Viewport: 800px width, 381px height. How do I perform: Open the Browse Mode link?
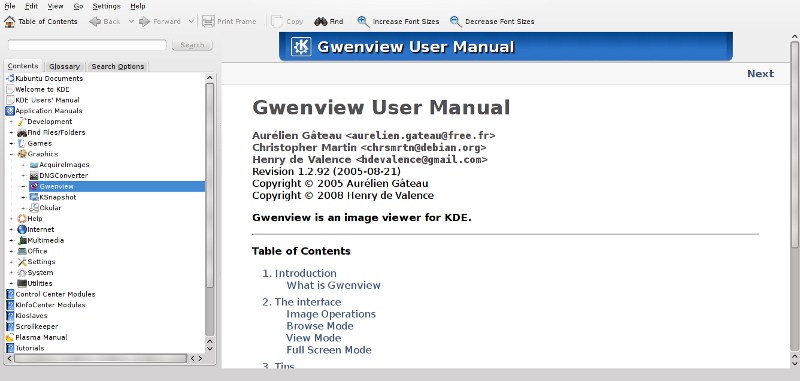(319, 326)
